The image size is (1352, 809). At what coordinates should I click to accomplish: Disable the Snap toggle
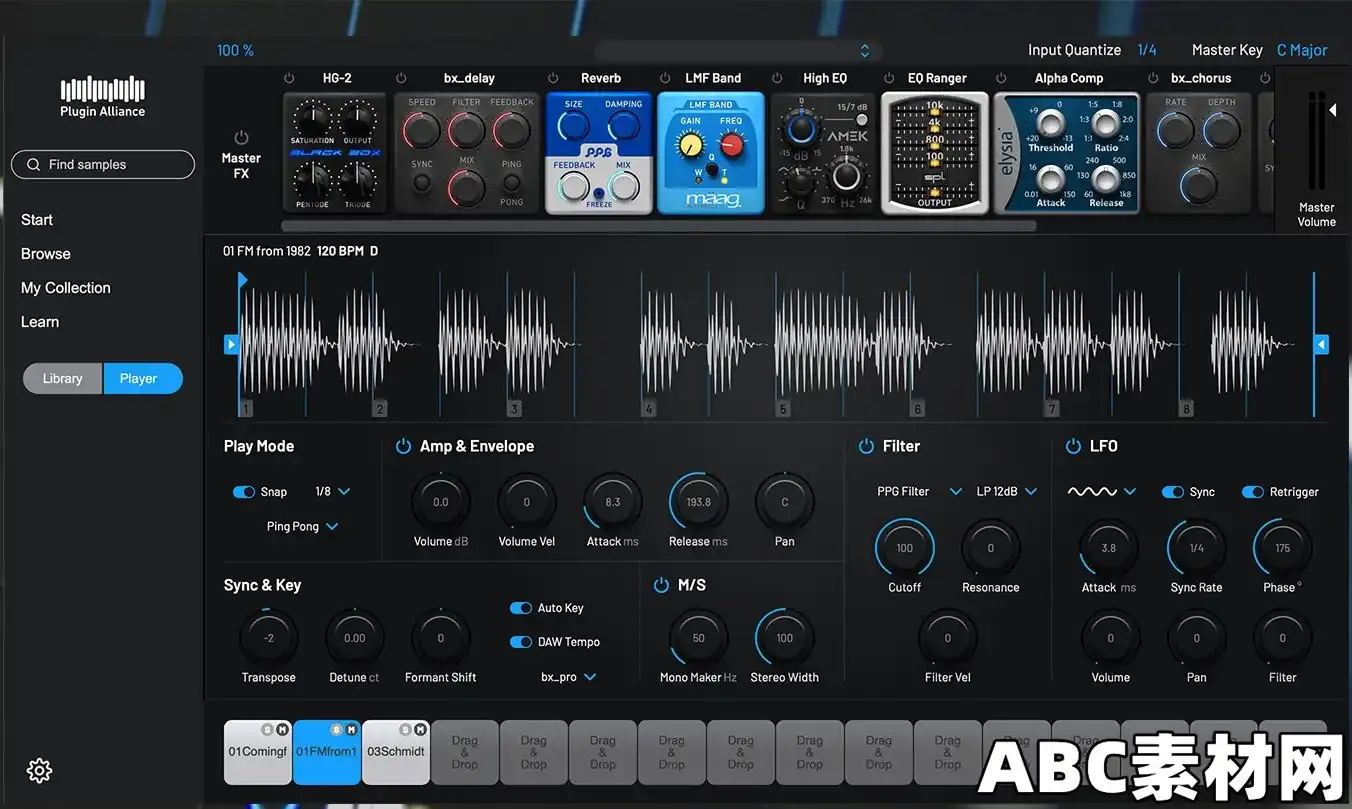point(244,492)
